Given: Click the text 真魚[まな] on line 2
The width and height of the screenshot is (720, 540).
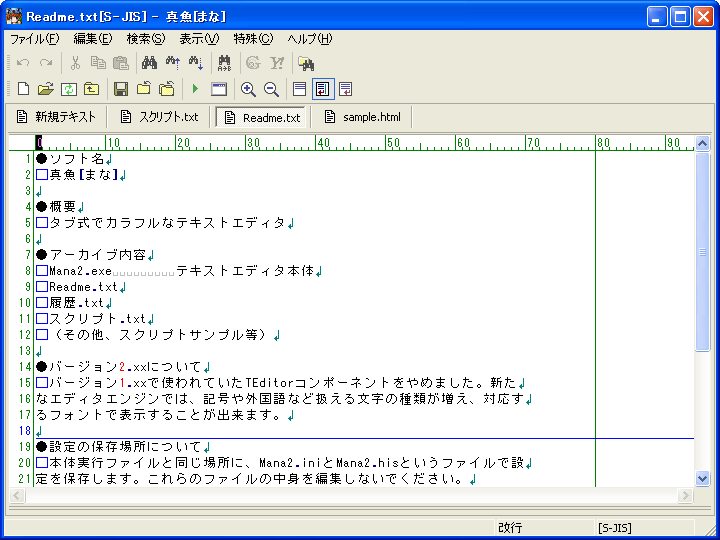Looking at the screenshot, I should (x=84, y=175).
